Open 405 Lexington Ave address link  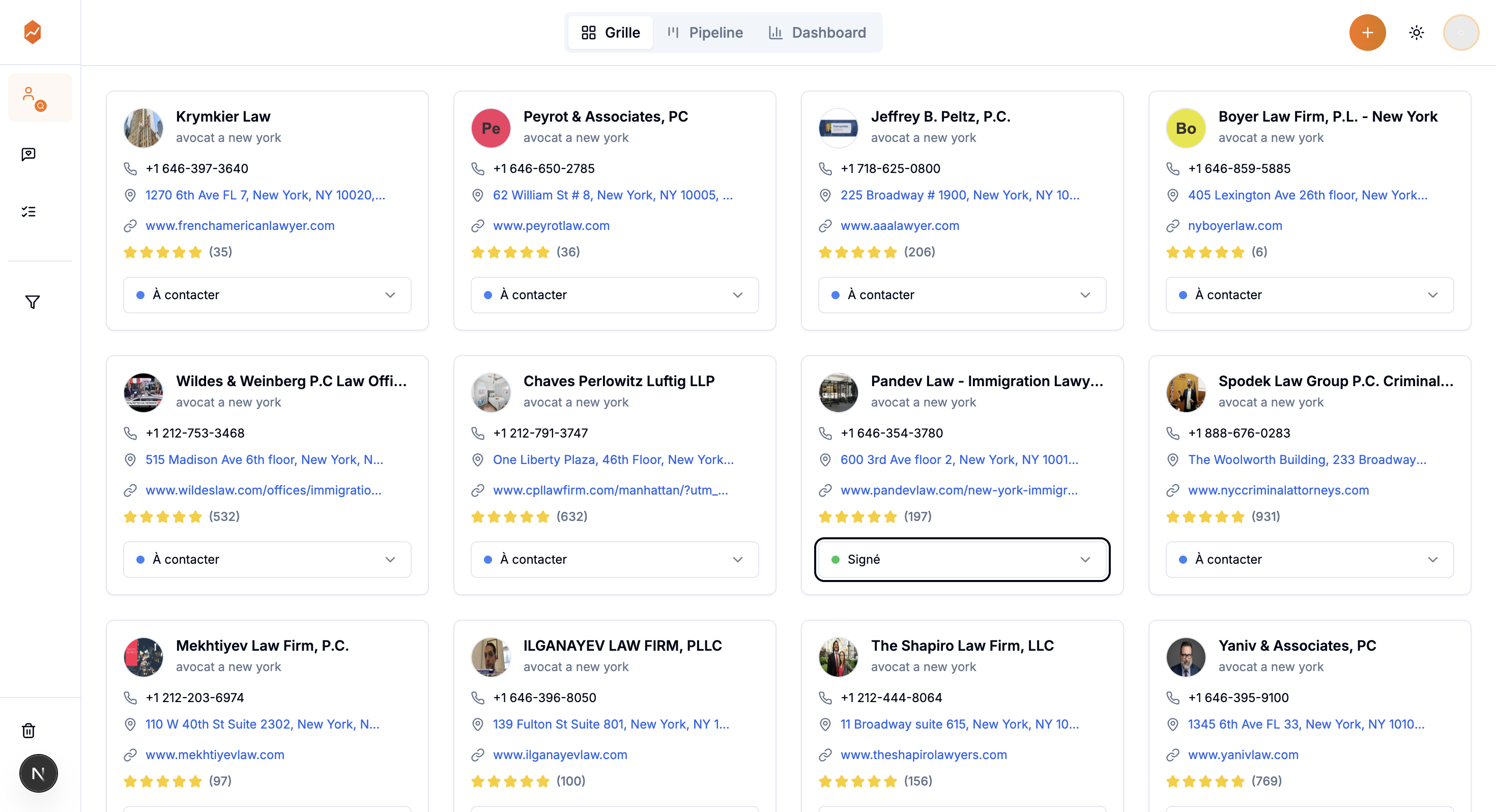(1307, 195)
